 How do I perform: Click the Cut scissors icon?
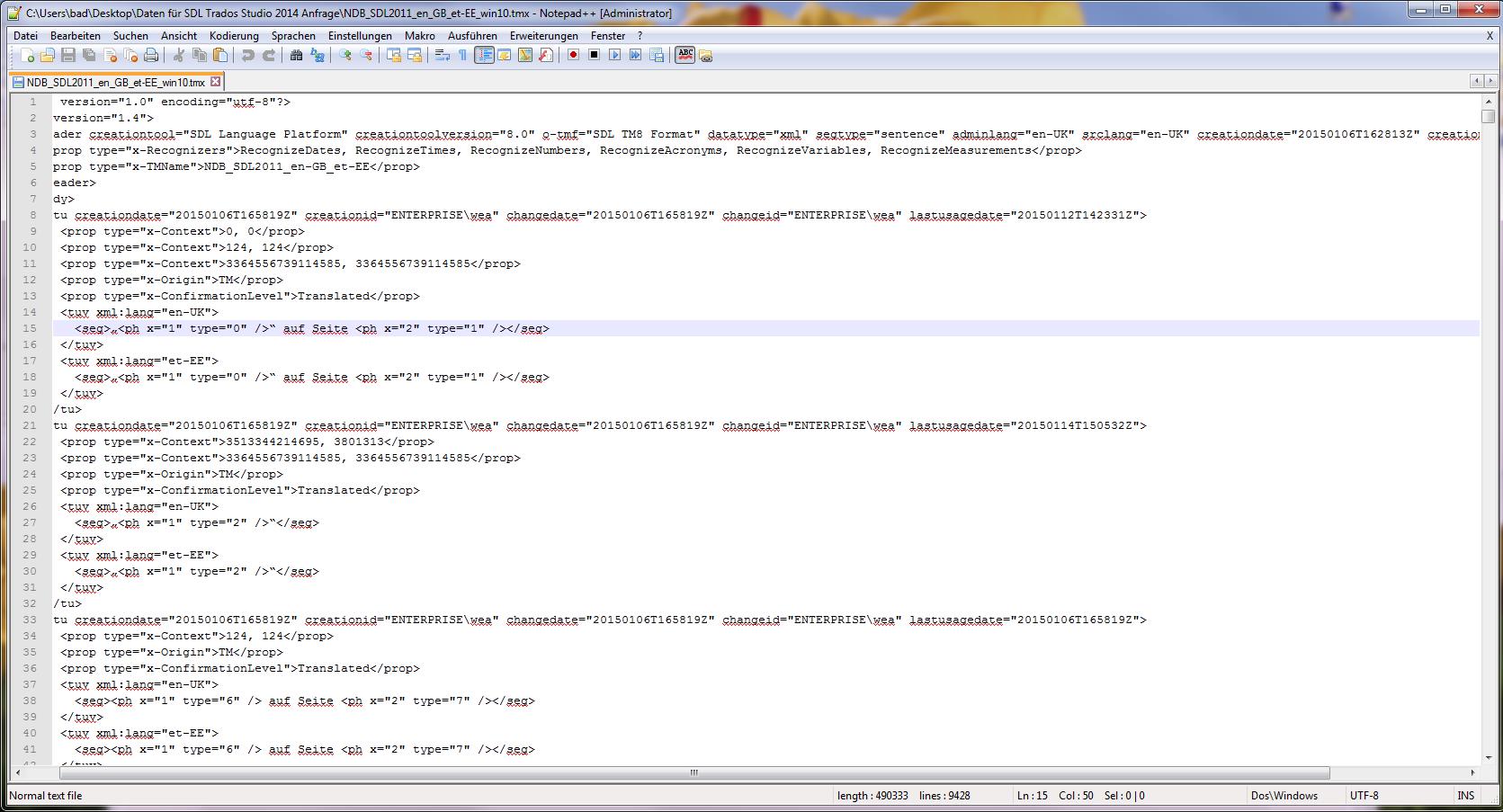click(x=179, y=55)
